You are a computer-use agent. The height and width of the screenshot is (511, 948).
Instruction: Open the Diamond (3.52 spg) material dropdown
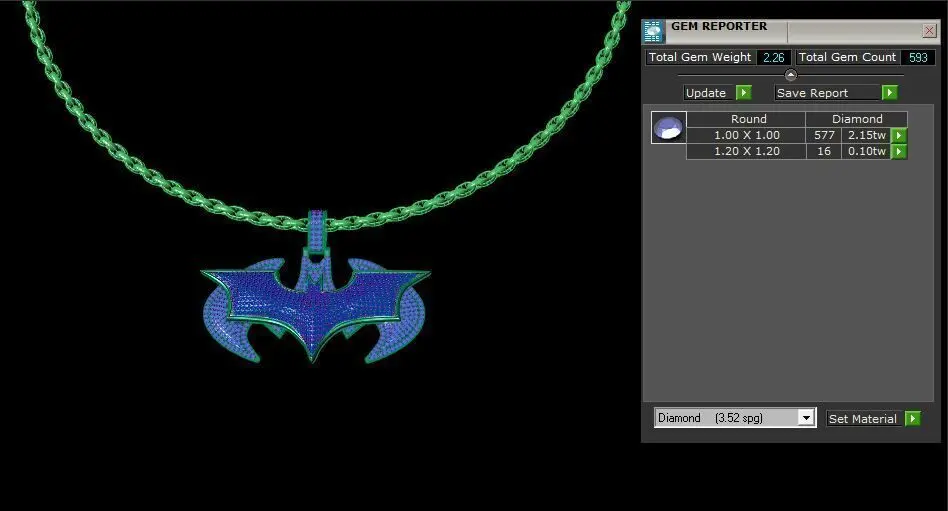805,418
